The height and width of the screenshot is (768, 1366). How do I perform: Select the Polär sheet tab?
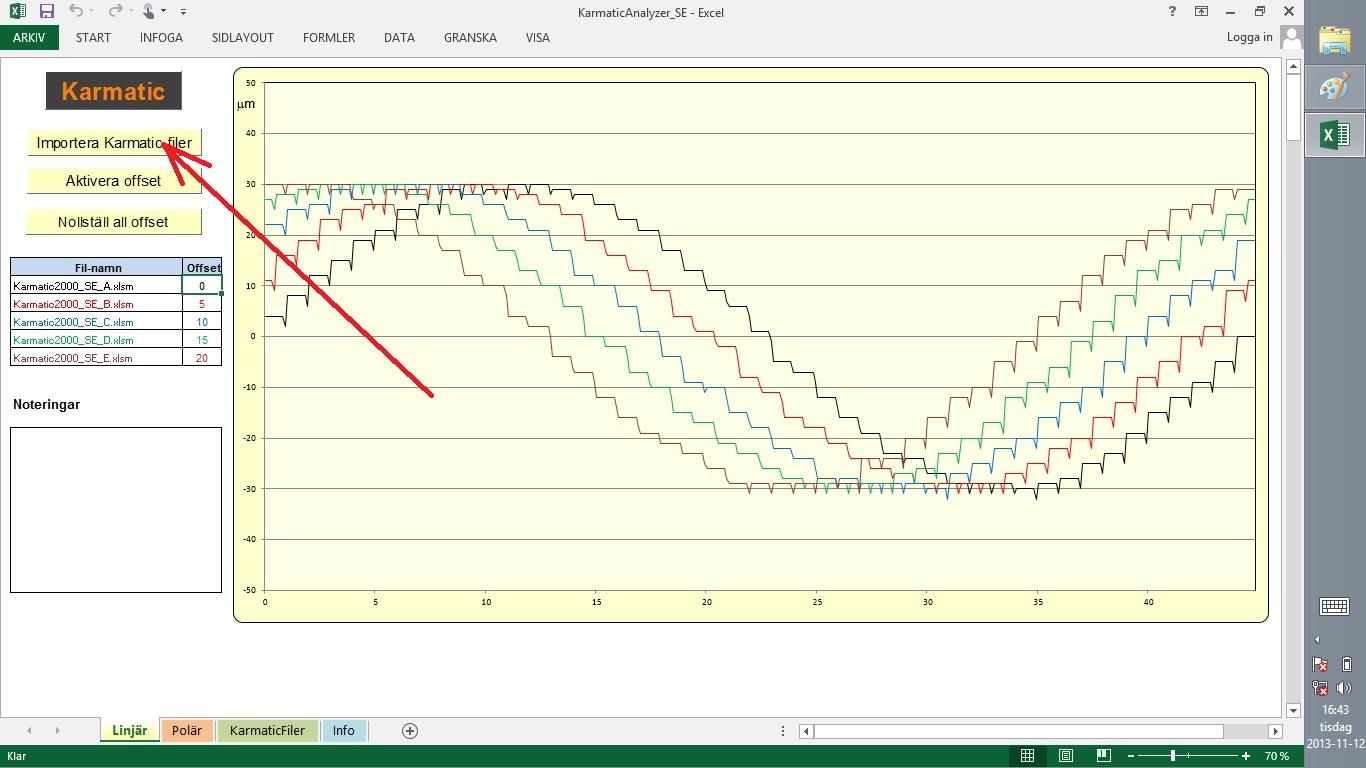(187, 731)
